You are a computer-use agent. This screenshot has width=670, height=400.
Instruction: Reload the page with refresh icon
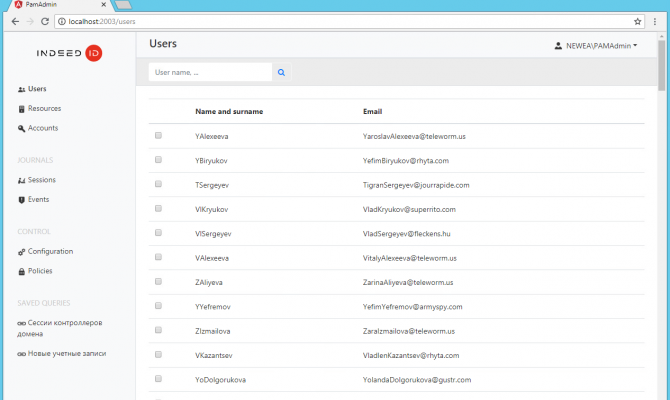45,21
